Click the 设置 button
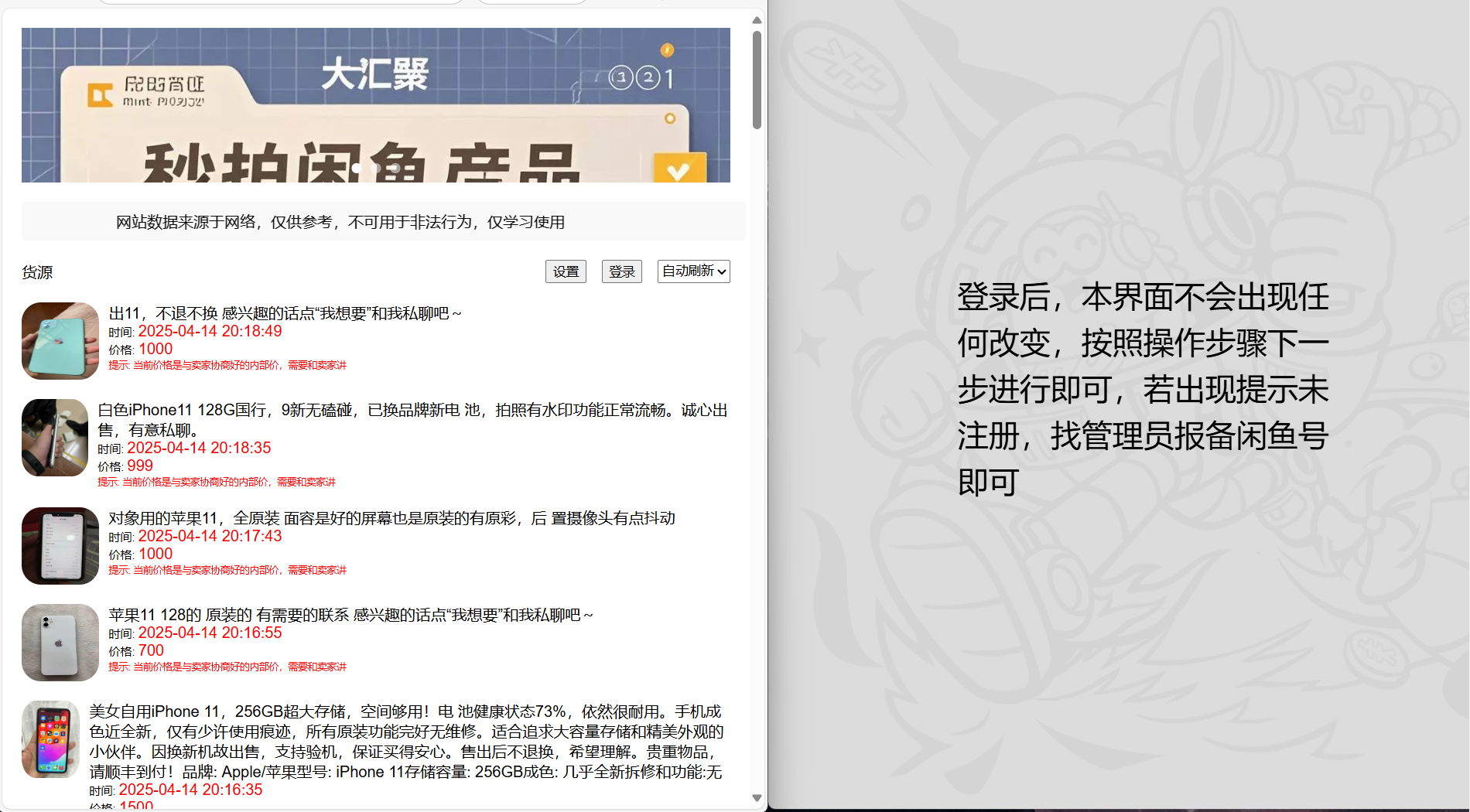Image resolution: width=1470 pixels, height=812 pixels. [566, 271]
